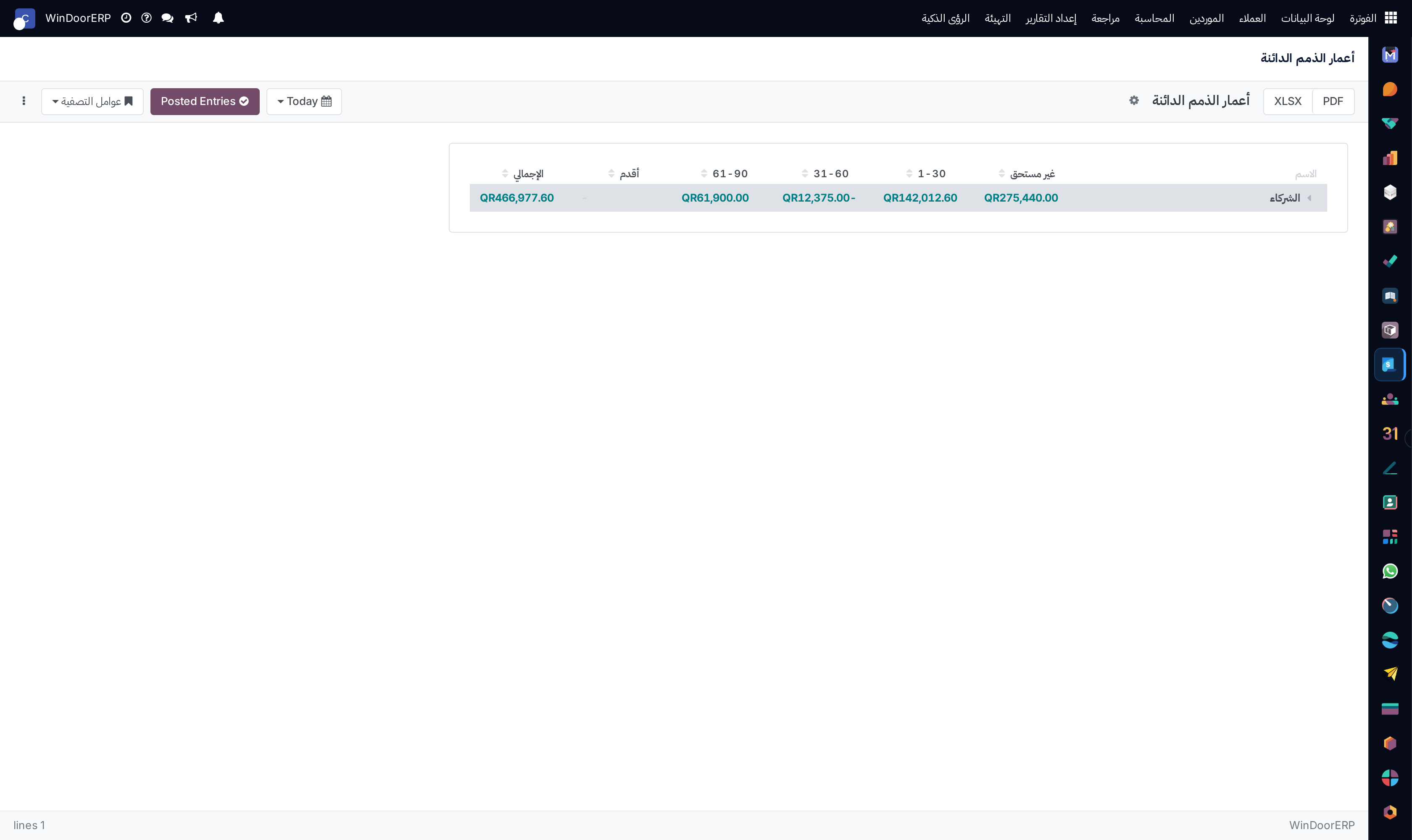The image size is (1412, 840).
Task: Open the المحاسبة menu
Action: [x=1154, y=18]
